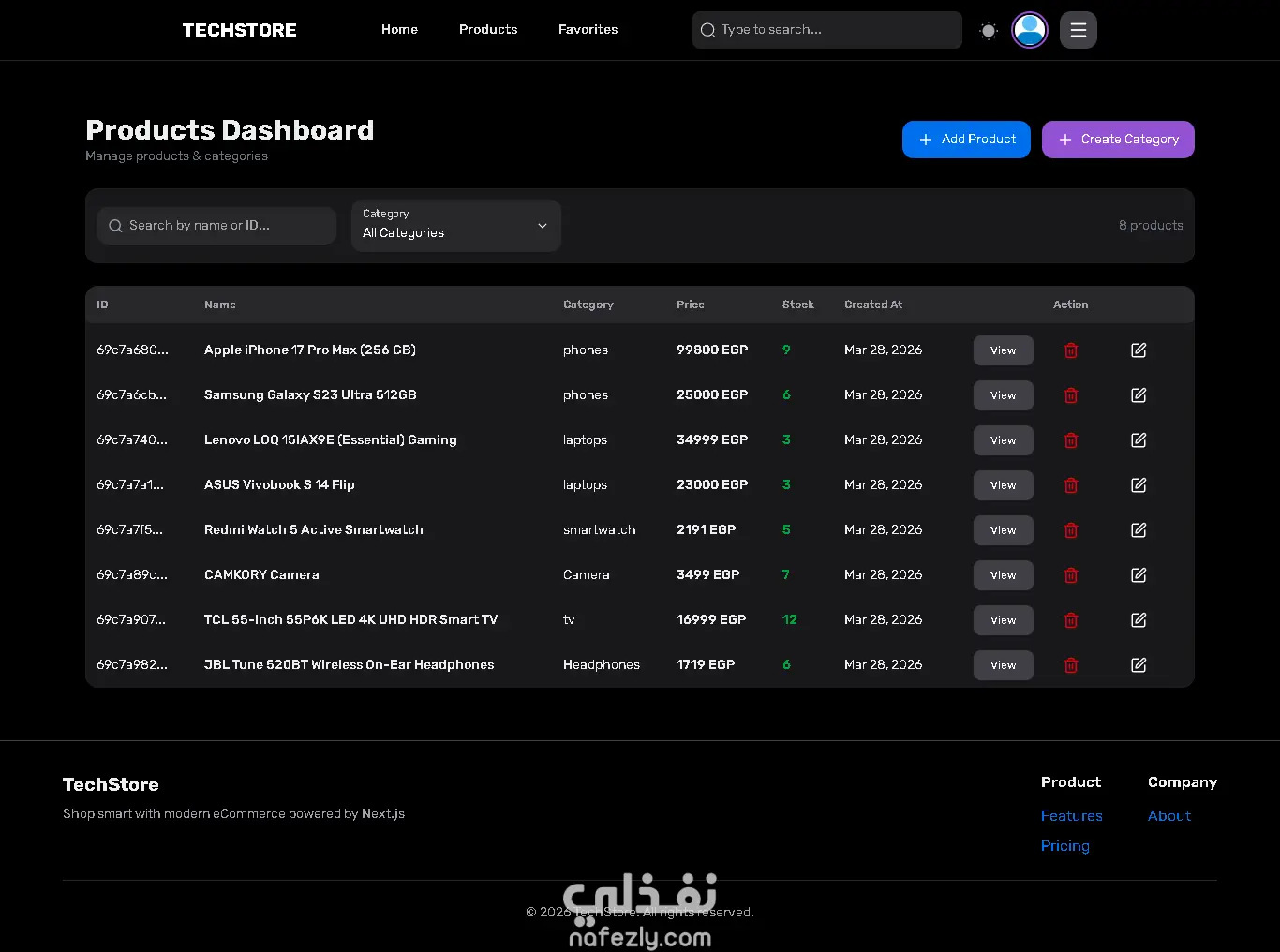Edit the Redmi Watch 5 Active Smartwatch
1280x952 pixels.
(1139, 530)
